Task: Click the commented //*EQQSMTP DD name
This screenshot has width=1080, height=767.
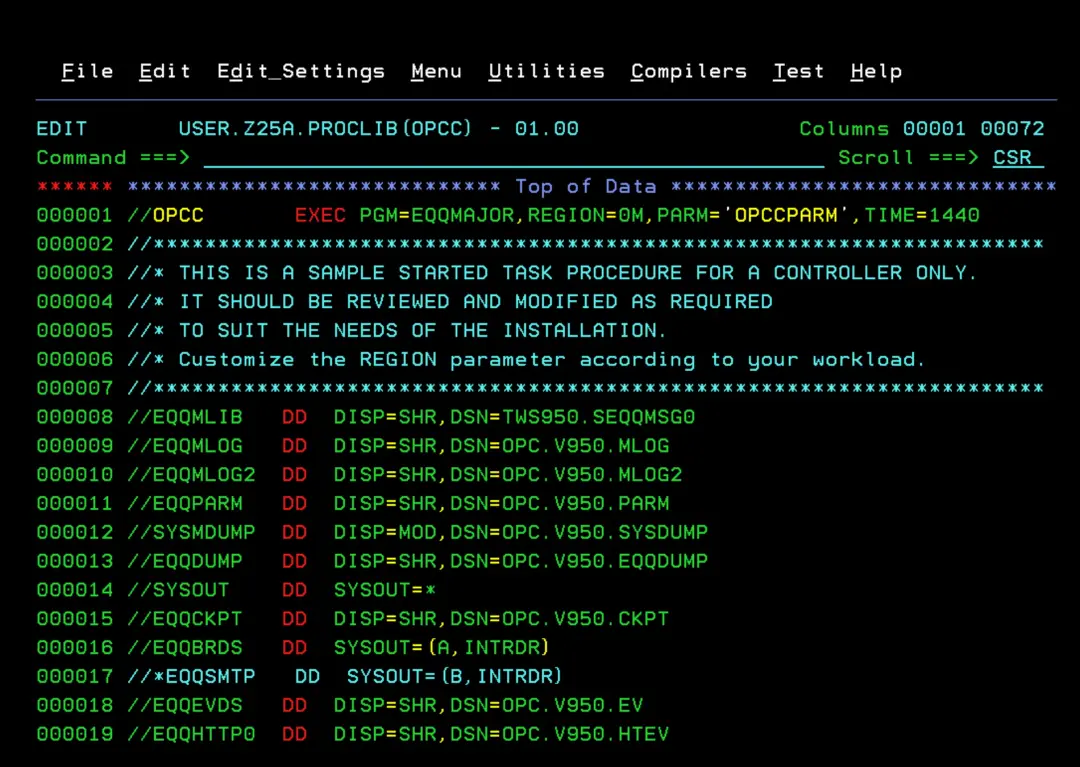Action: 191,678
